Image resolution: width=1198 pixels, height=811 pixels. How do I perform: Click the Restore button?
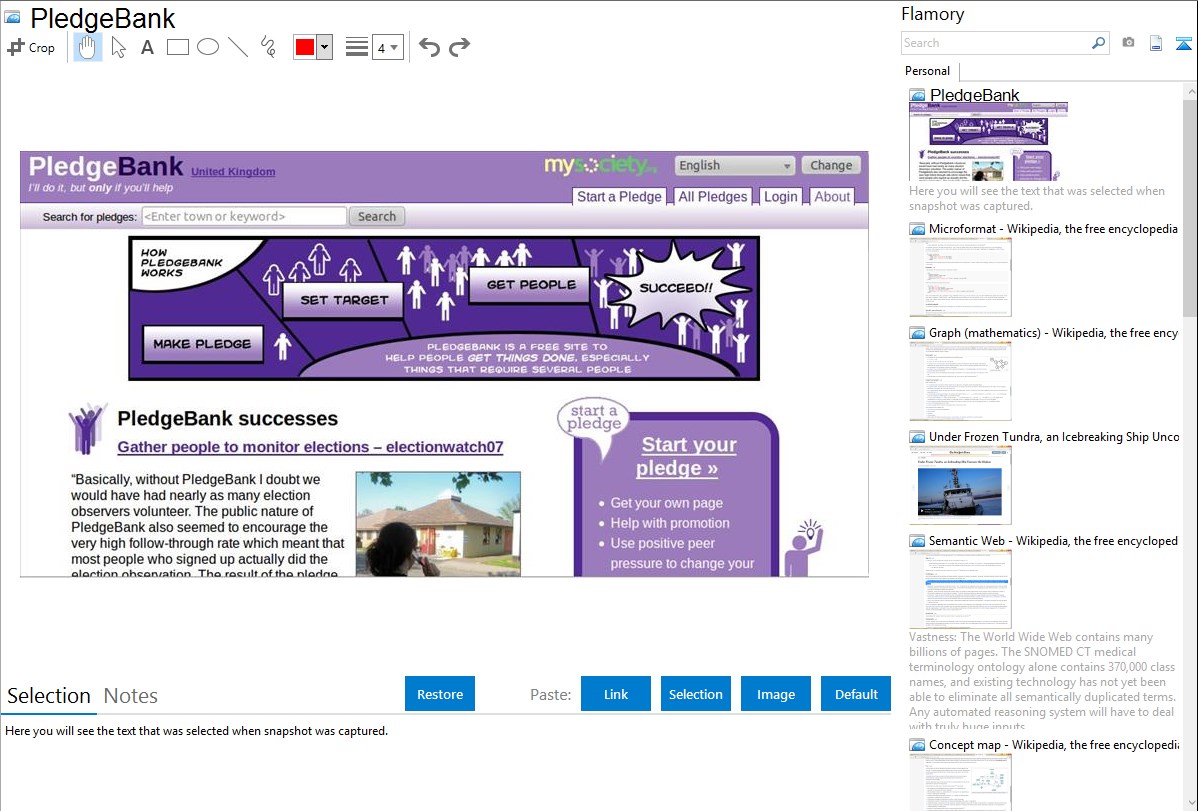tap(440, 694)
